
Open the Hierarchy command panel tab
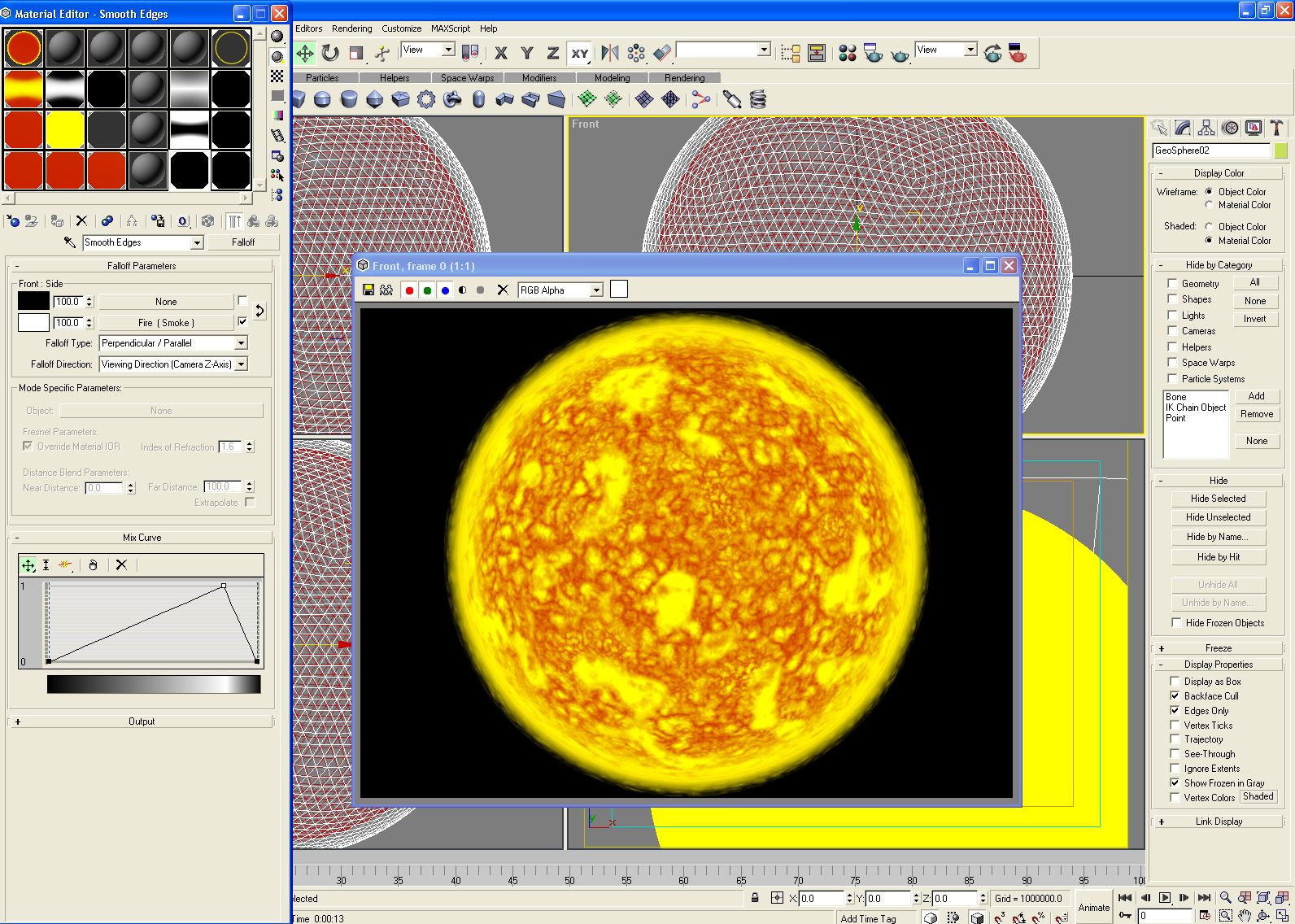1206,128
